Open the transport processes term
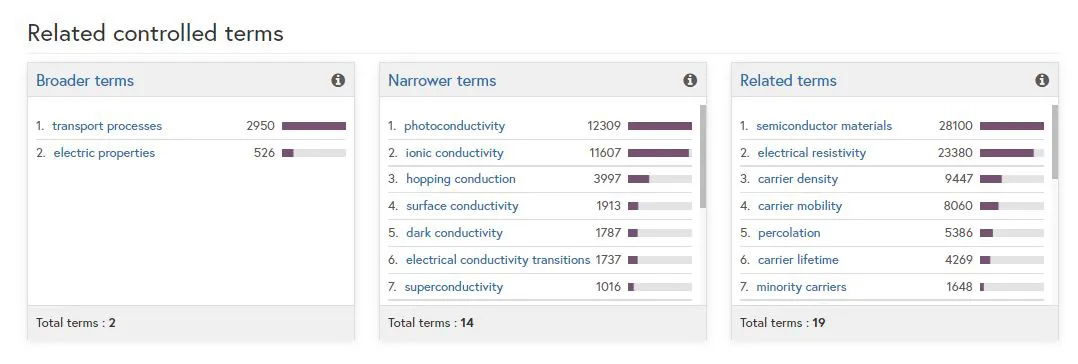 pos(107,126)
